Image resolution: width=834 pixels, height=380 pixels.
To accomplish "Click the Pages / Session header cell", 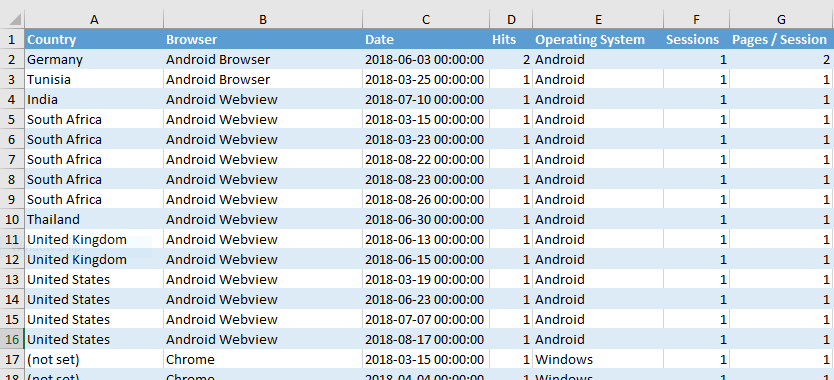I will coord(781,39).
